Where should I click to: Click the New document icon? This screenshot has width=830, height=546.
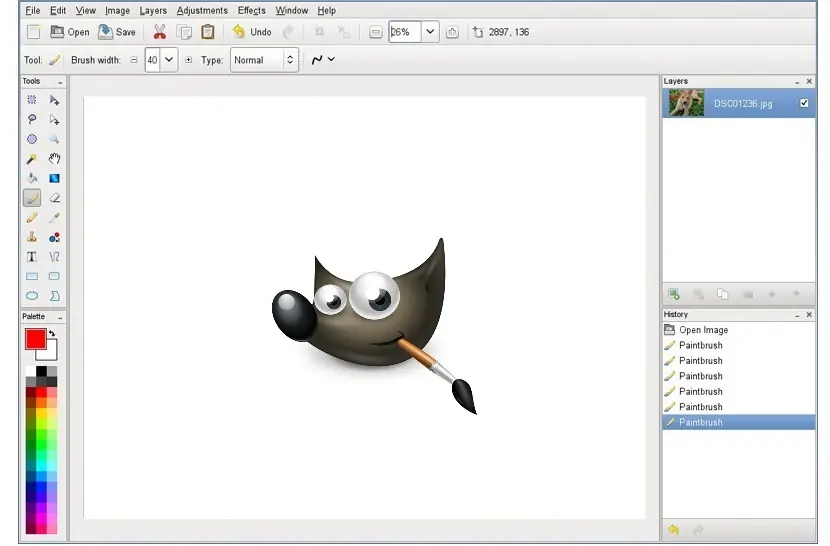tap(33, 32)
